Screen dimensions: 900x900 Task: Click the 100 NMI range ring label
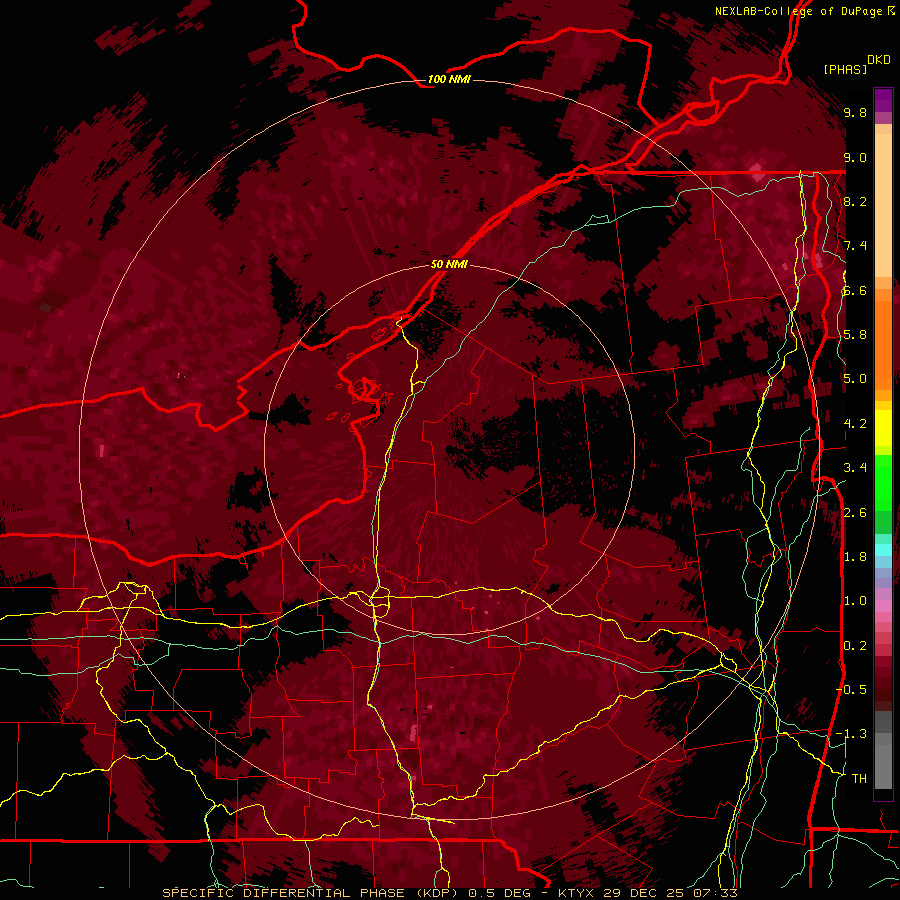(449, 79)
